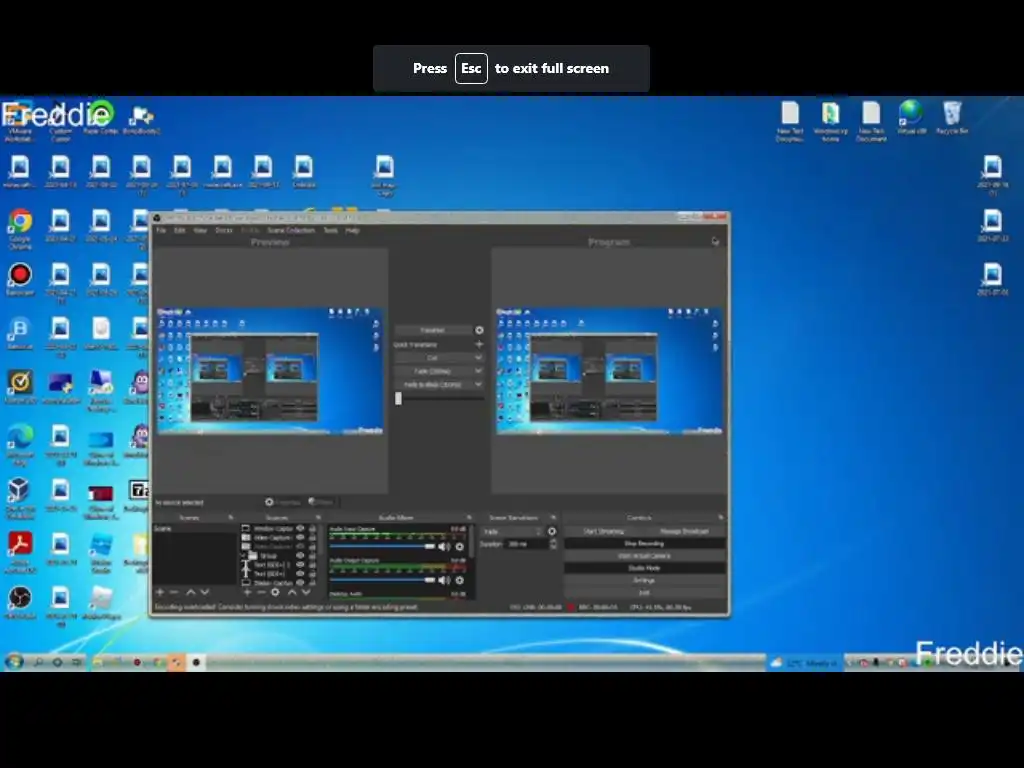Open OBS Studio desktop shortcut

click(20, 602)
